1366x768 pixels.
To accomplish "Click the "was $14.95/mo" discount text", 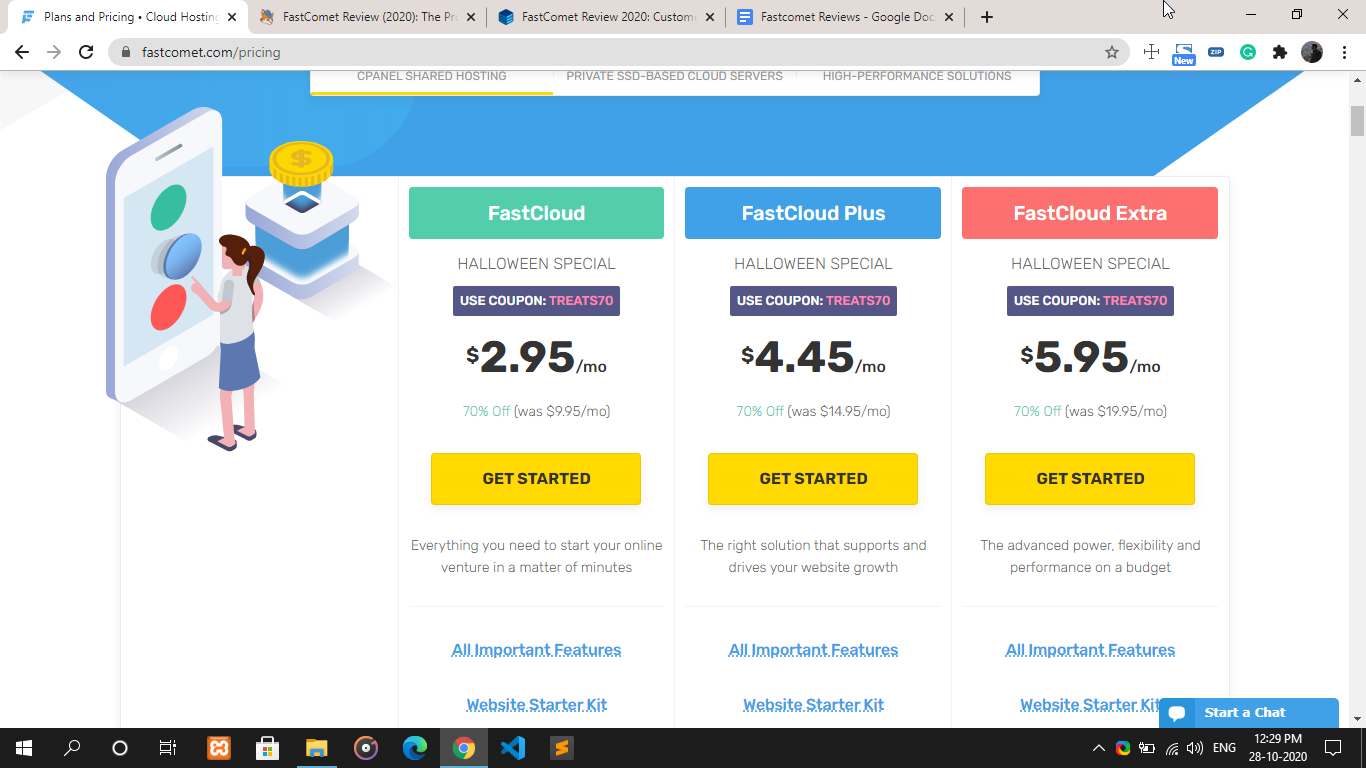I will click(839, 411).
